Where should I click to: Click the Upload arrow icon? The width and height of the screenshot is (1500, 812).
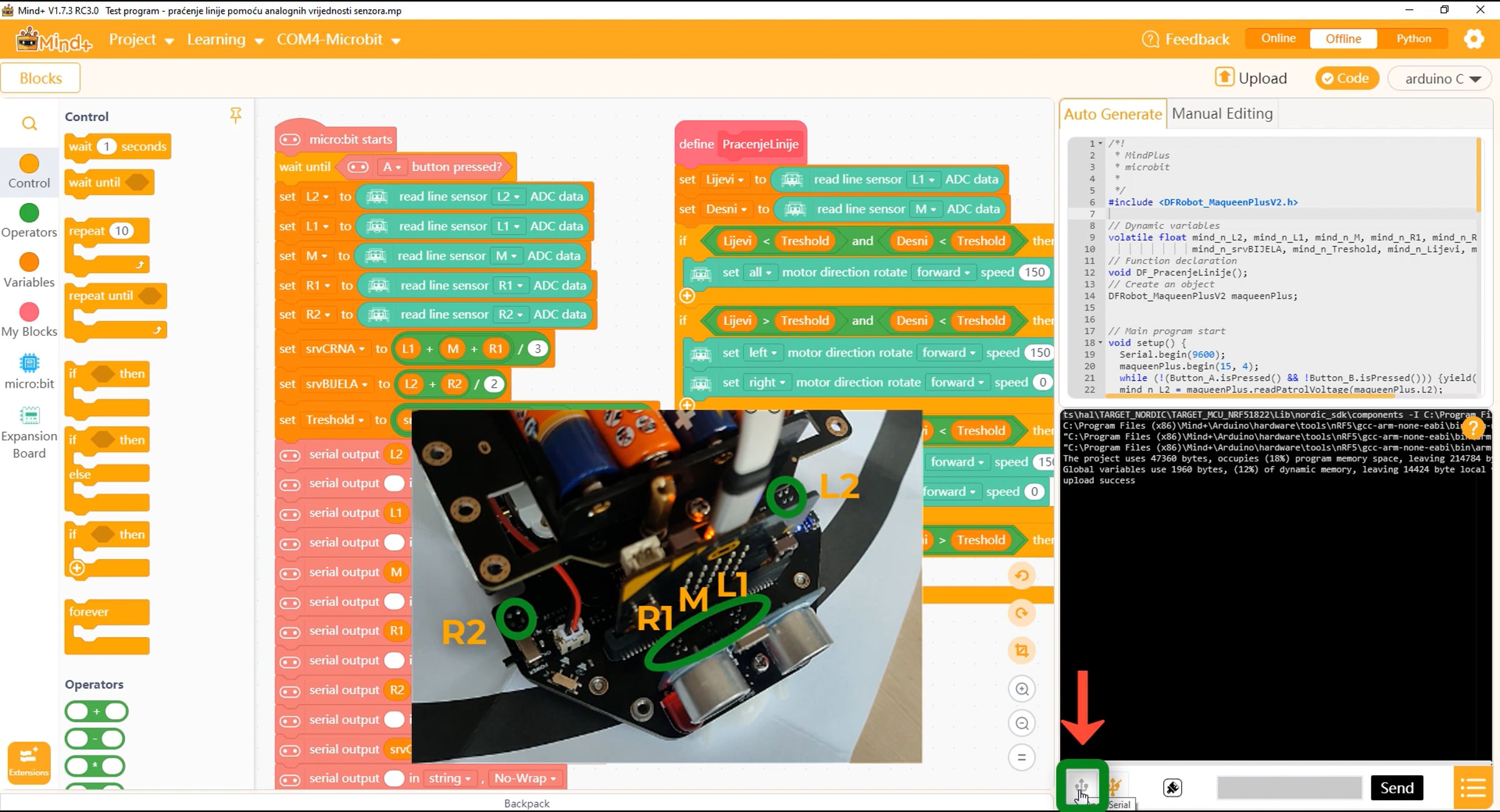click(x=1224, y=77)
